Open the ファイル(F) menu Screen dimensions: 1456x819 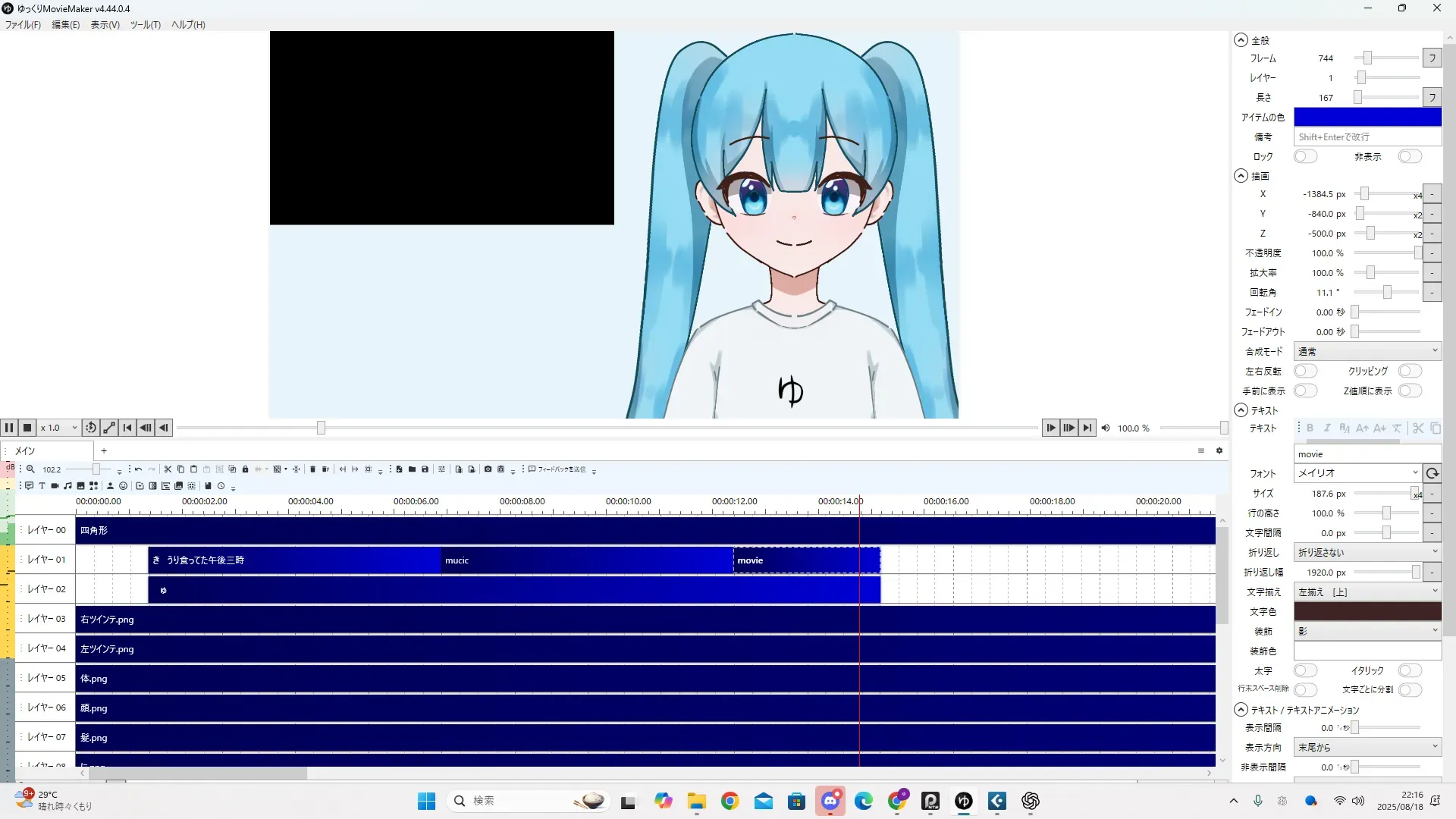[23, 25]
